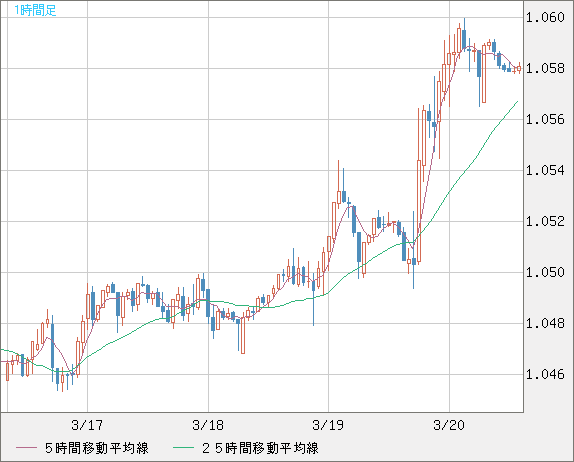Viewport: 574px width, 462px height.
Task: Click the 25時間移動平均線 legend text
Action: 260,448
